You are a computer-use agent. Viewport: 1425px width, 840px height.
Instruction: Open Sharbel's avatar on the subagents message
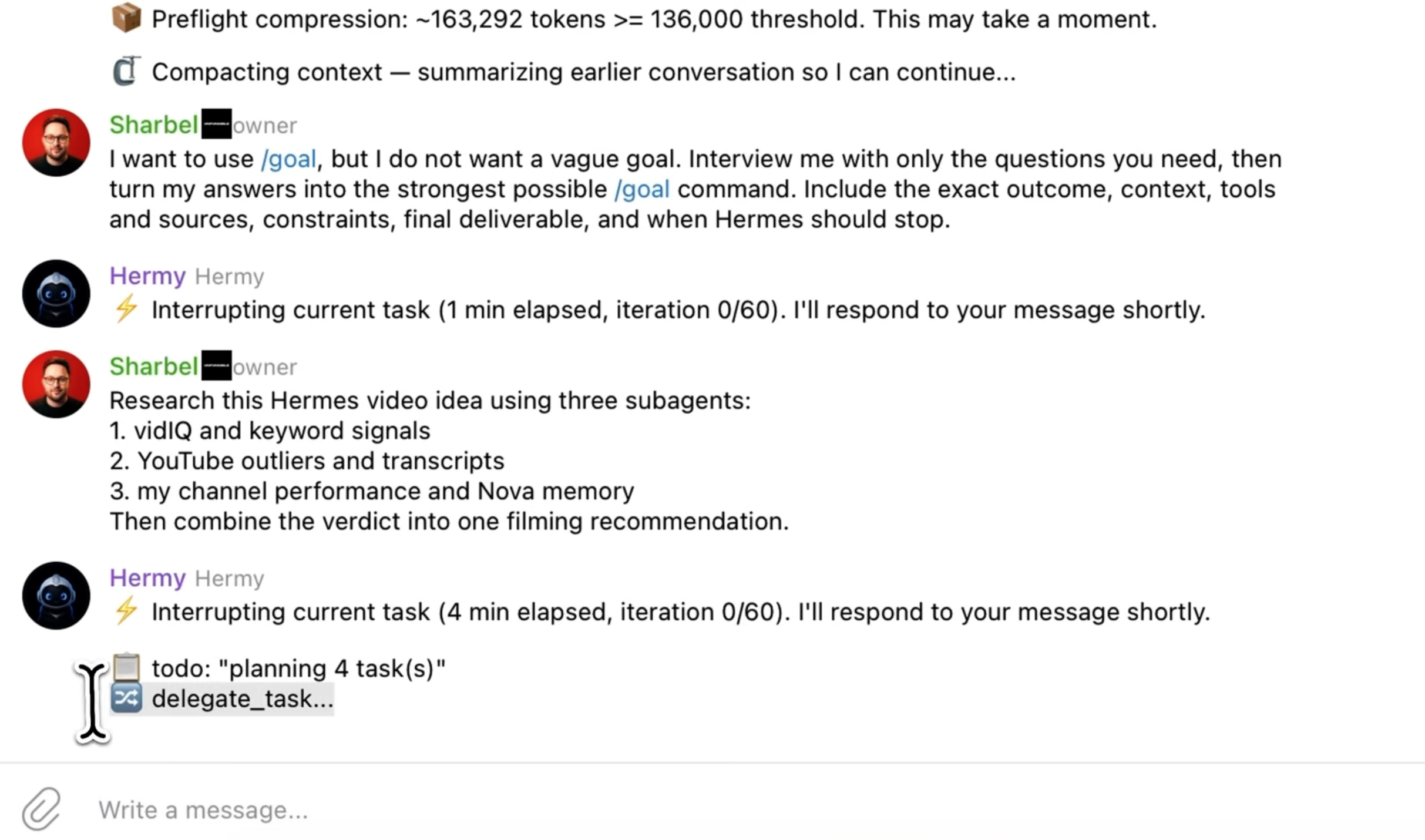click(x=56, y=384)
